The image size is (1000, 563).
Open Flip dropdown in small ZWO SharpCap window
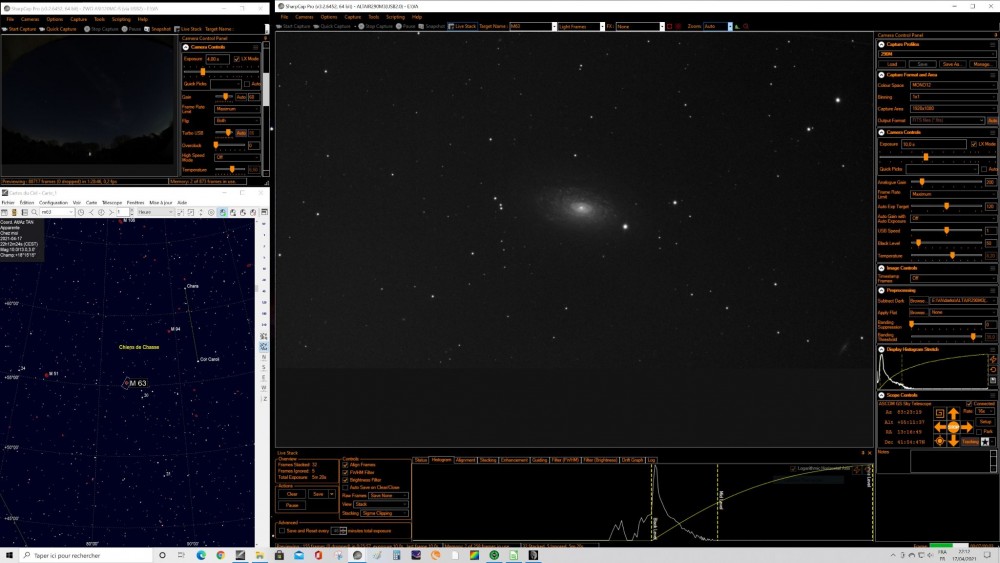(x=237, y=121)
